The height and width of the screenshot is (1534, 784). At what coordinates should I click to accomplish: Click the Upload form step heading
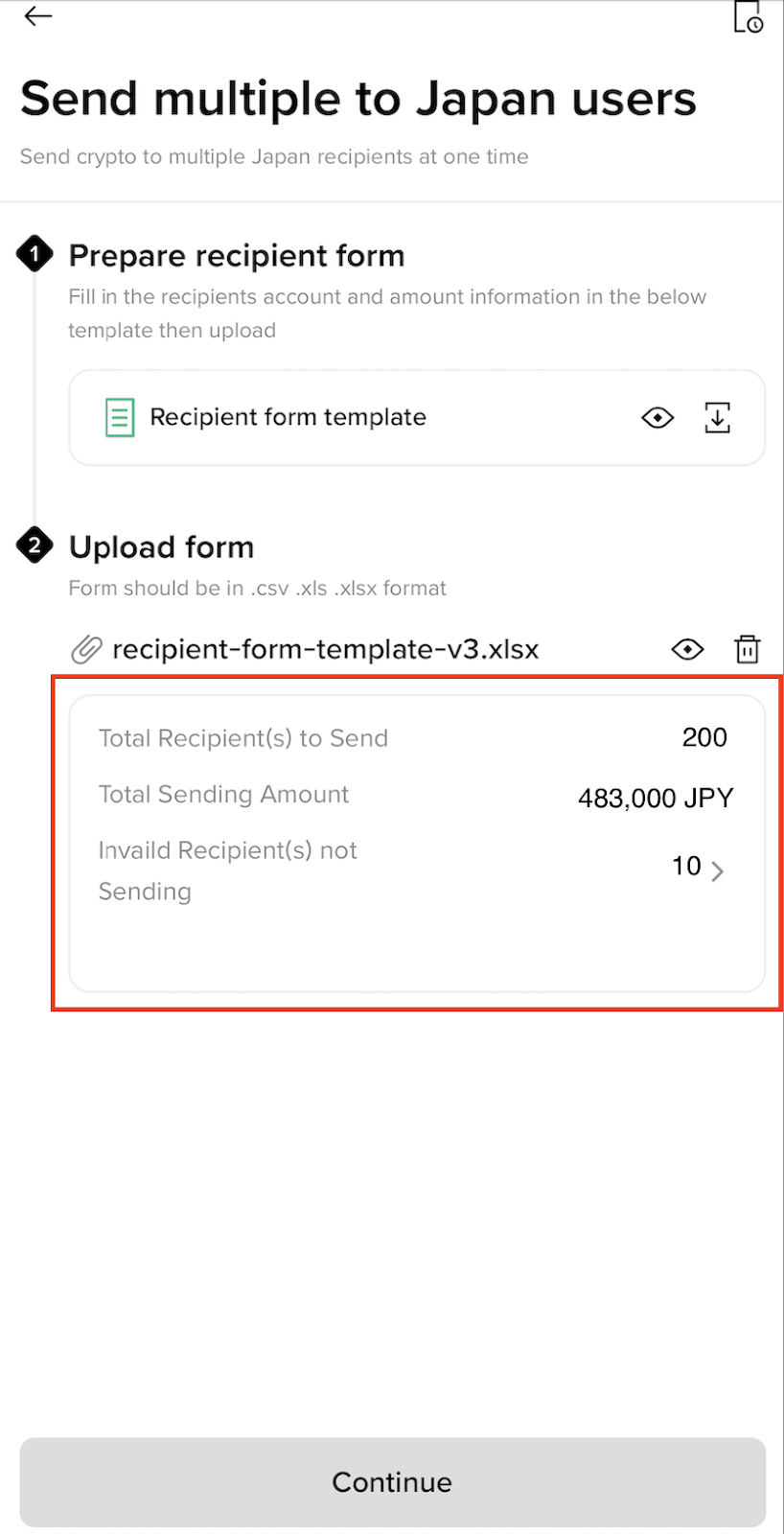(162, 546)
